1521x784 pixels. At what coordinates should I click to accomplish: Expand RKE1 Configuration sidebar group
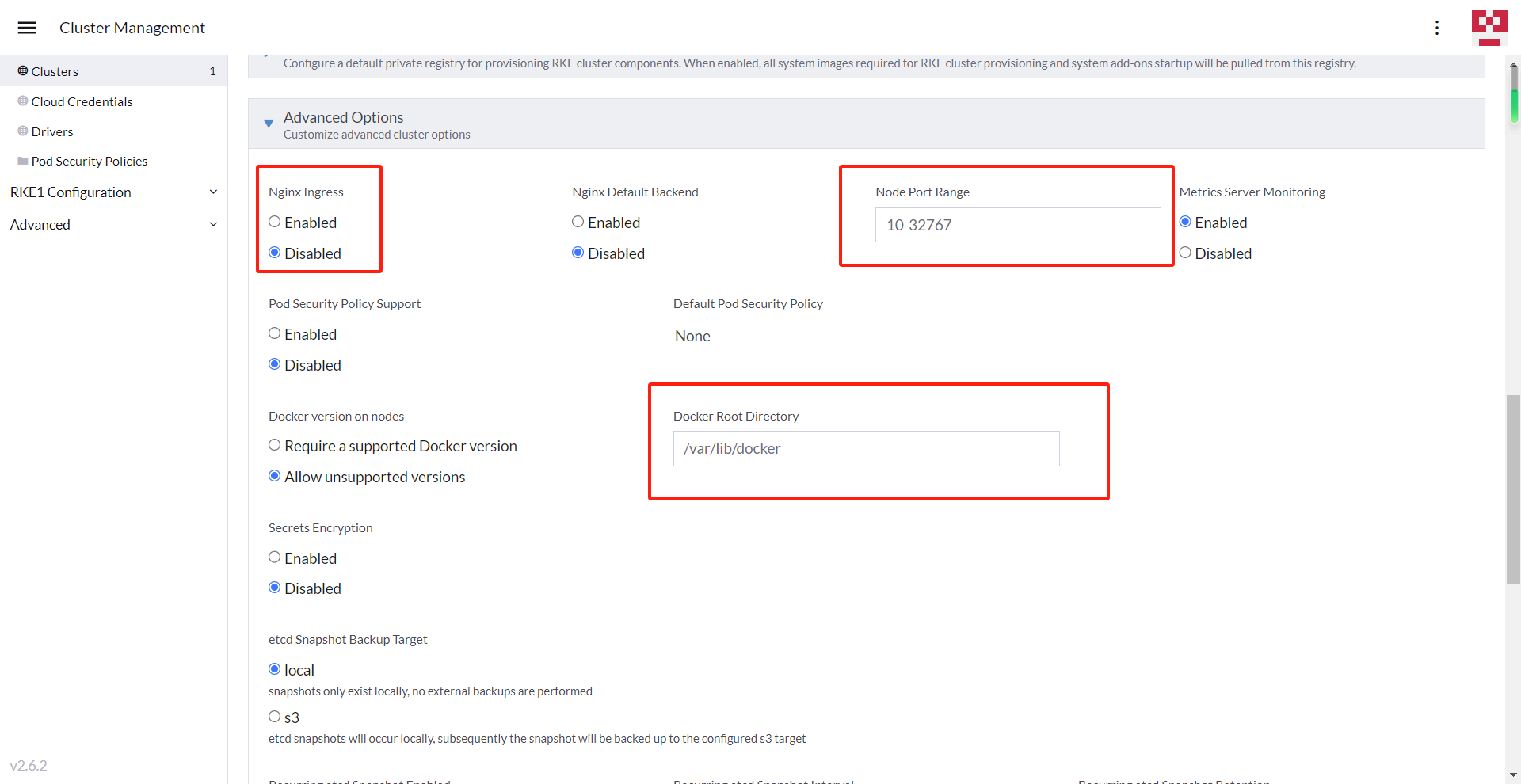pyautogui.click(x=113, y=192)
